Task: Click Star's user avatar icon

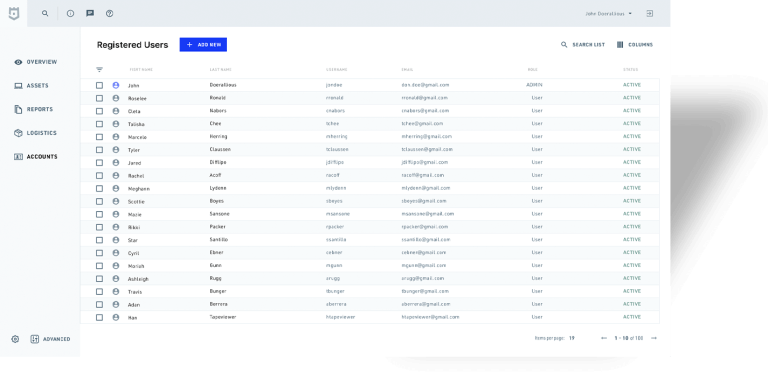Action: point(116,240)
